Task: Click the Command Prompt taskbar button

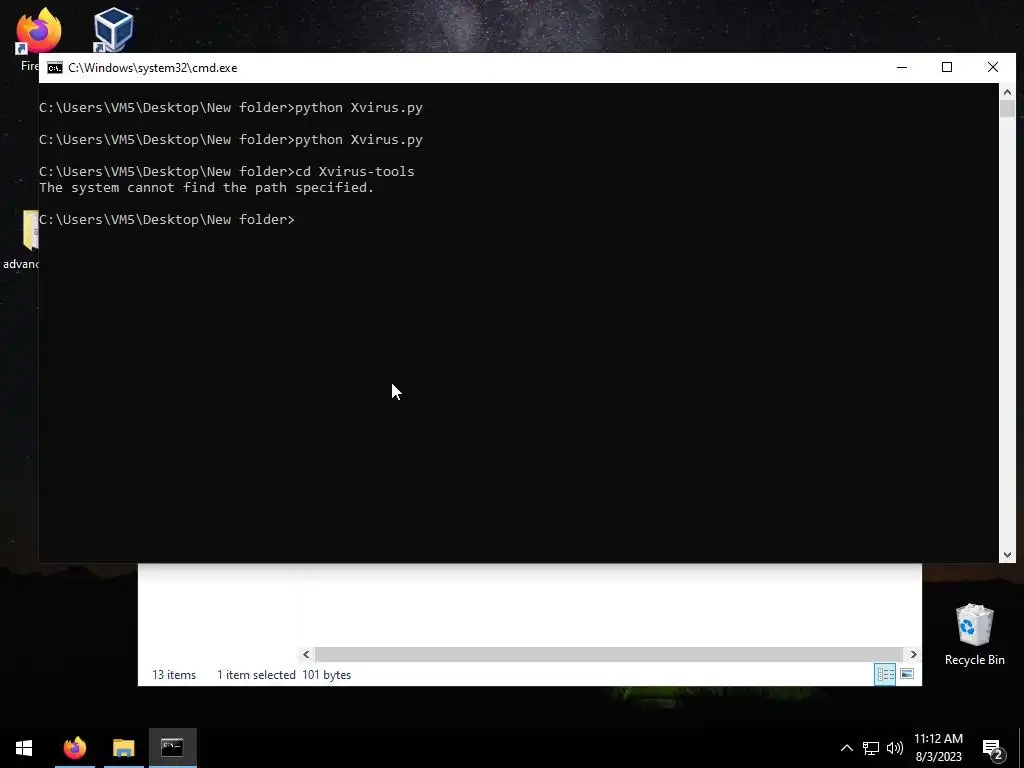Action: tap(172, 748)
